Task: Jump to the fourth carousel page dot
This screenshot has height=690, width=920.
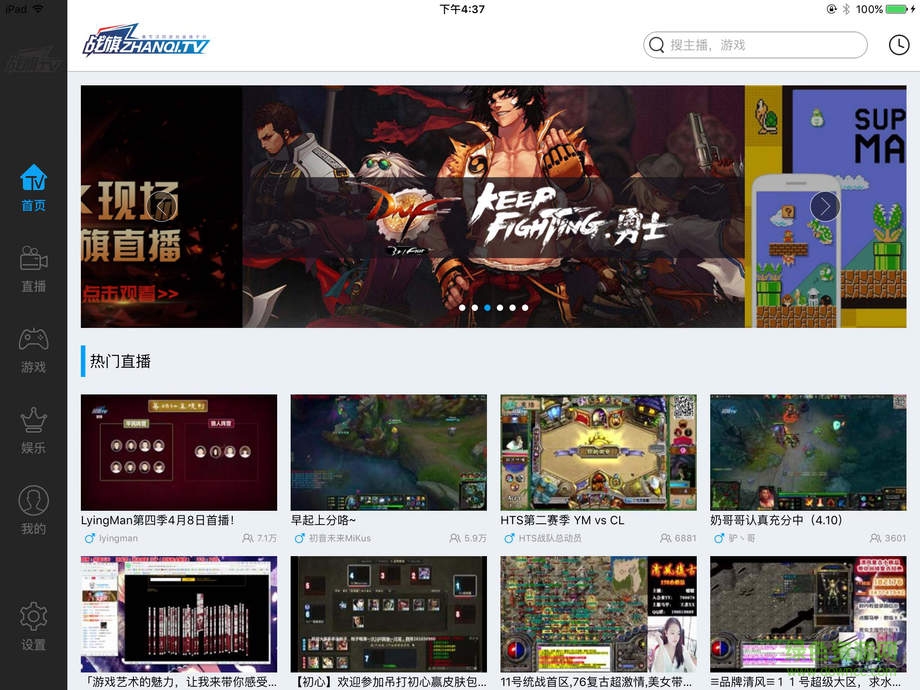Action: (500, 307)
